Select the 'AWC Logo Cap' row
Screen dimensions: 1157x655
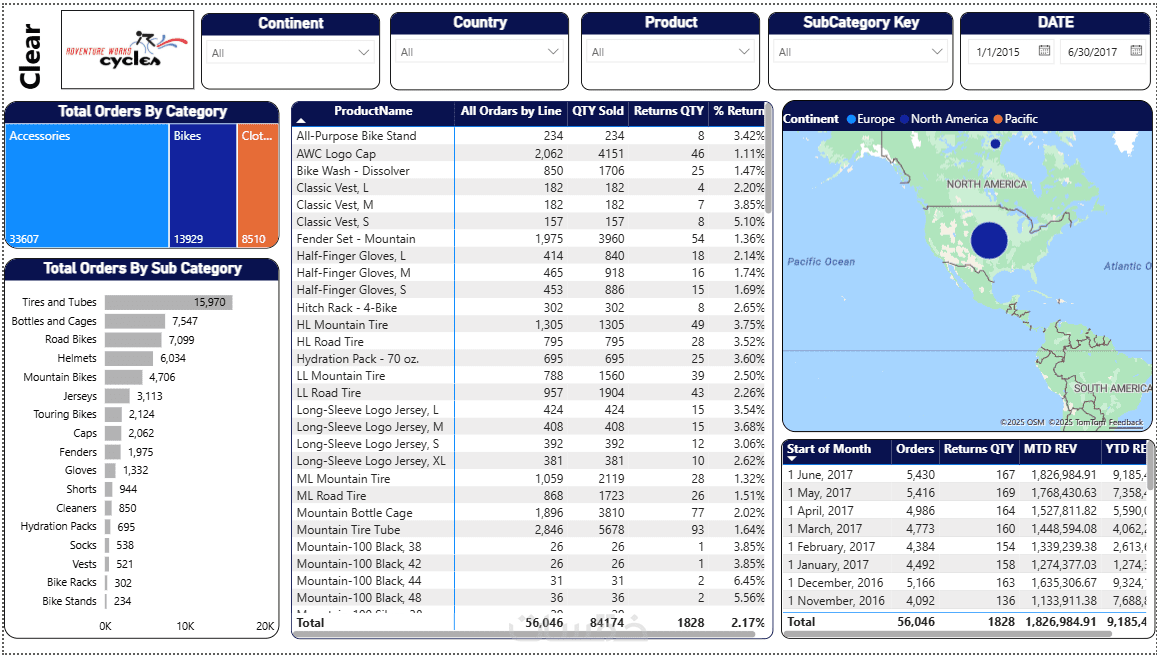(529, 153)
